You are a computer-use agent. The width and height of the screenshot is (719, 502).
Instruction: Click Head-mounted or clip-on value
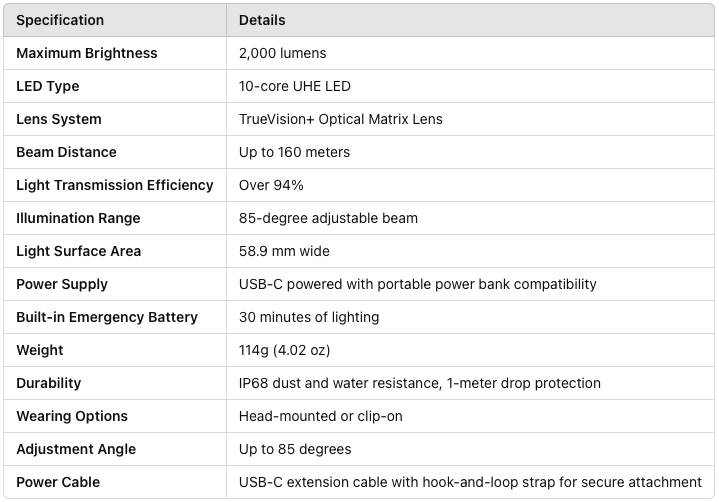pyautogui.click(x=320, y=416)
